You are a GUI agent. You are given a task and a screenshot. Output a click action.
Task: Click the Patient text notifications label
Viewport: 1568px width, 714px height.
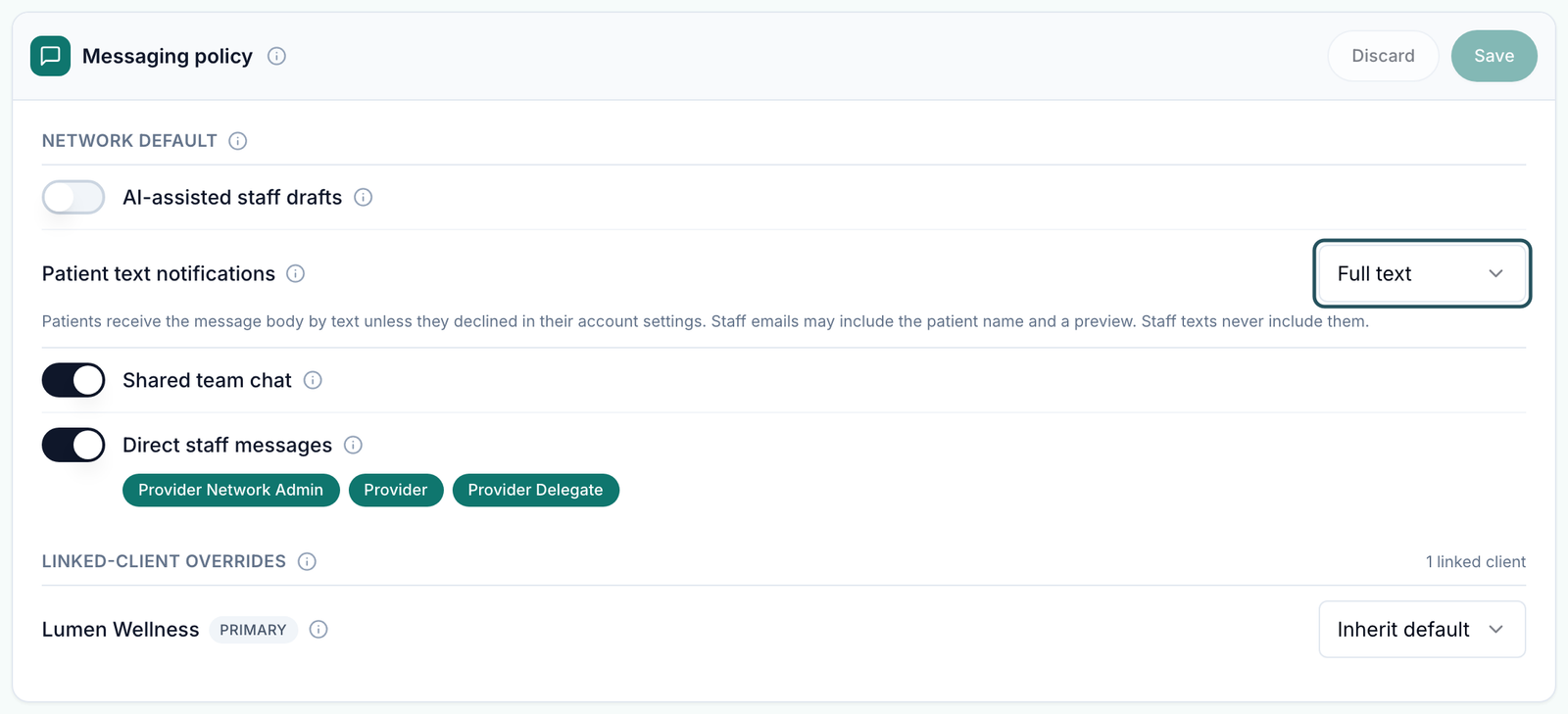click(159, 273)
